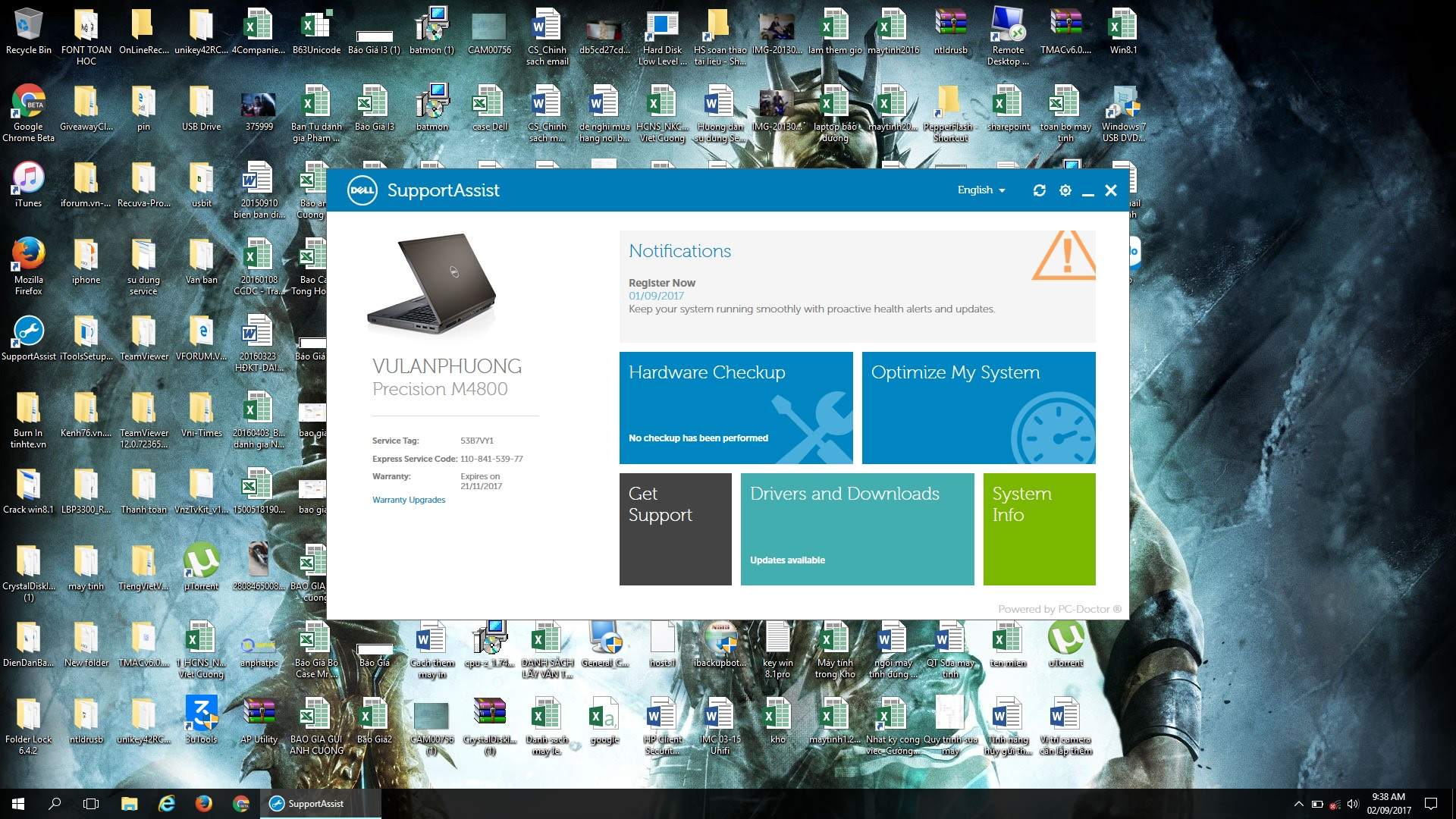Open the Windows Start menu
The height and width of the screenshot is (819, 1456).
point(18,804)
